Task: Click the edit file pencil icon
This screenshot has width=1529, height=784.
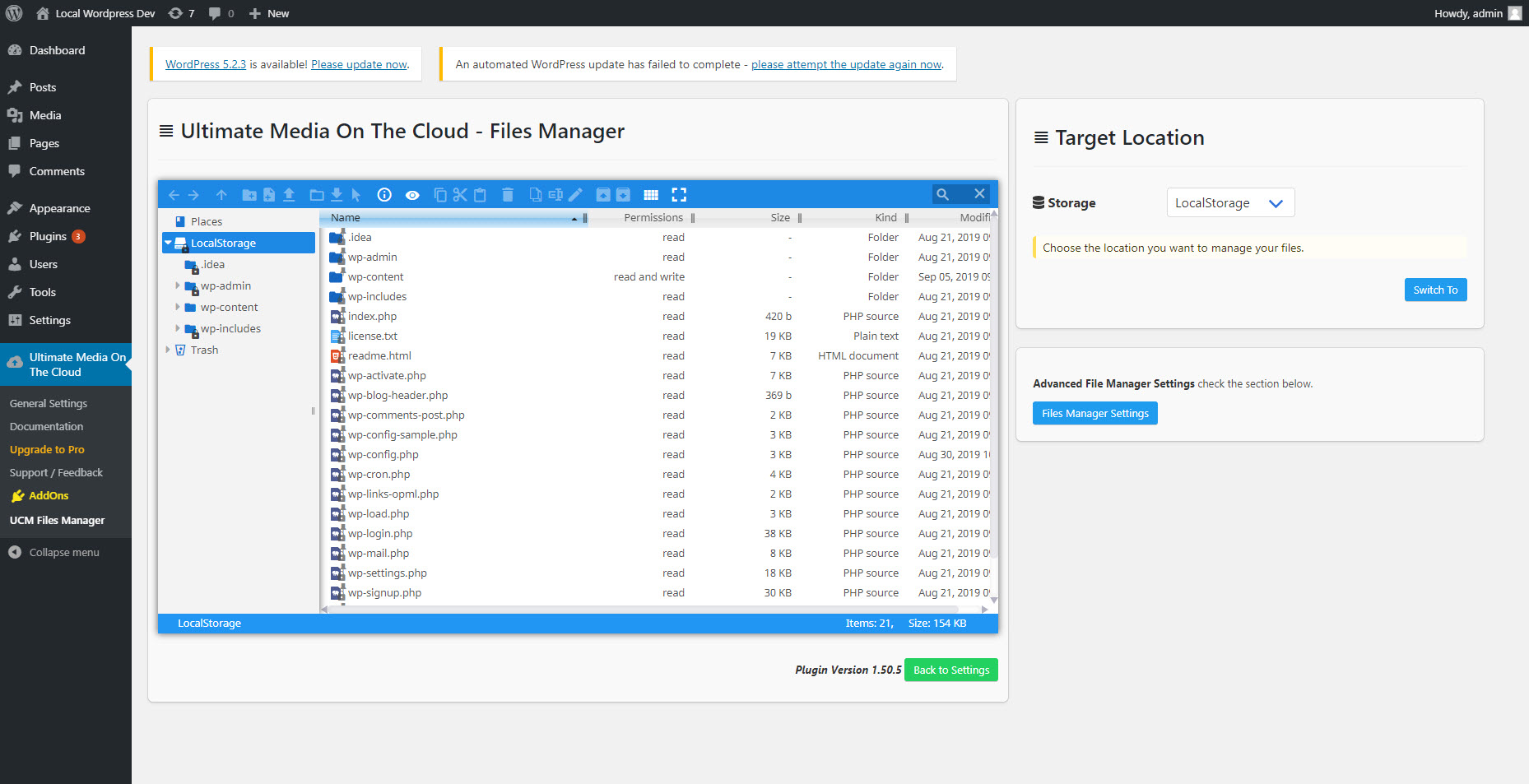Action: point(575,195)
